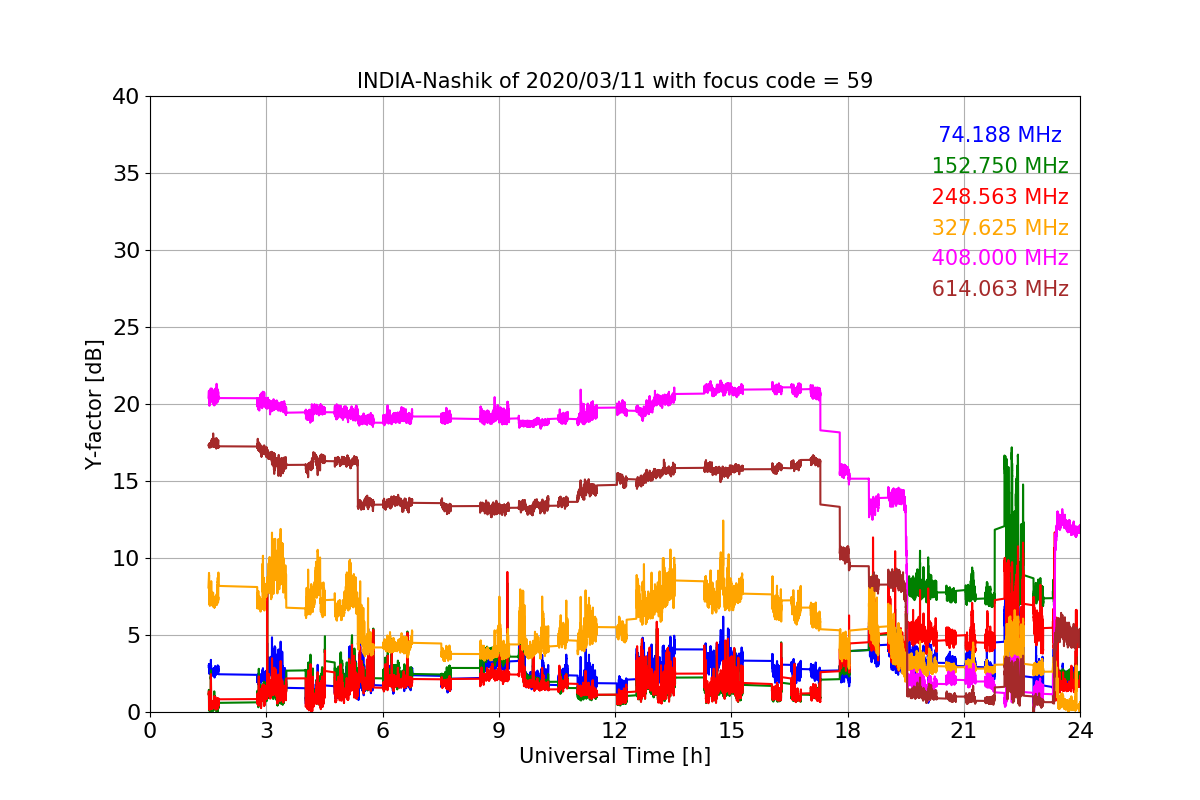The image size is (1200, 800).
Task: Click the y-axis tick label 10
Action: (x=125, y=559)
